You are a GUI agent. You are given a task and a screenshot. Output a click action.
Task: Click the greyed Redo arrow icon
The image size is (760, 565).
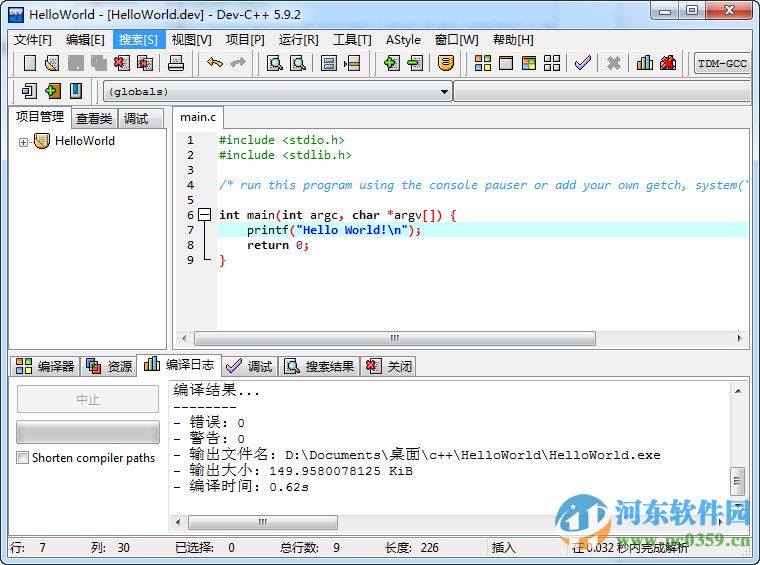(x=238, y=63)
